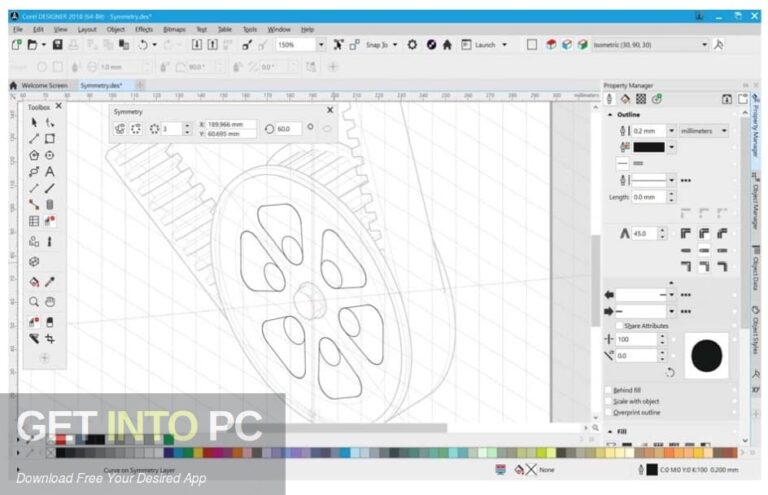
Task: Click the black outline color swatch
Action: click(x=649, y=147)
